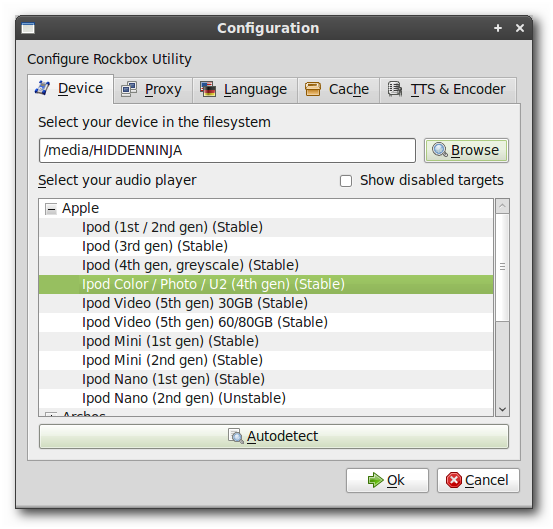This screenshot has height=529, width=553.
Task: Confirm settings with the Ok button
Action: tap(387, 480)
